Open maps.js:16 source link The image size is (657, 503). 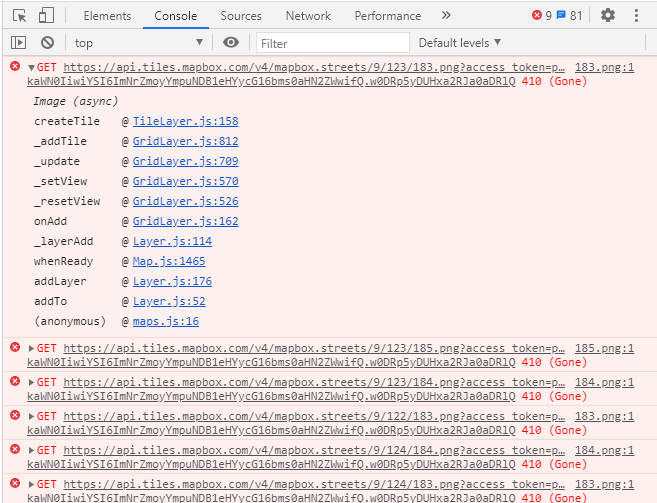[166, 322]
